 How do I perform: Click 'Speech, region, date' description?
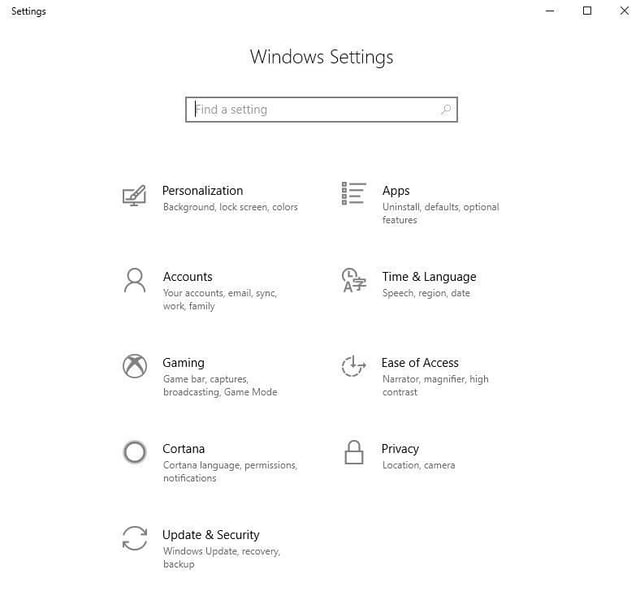coord(426,293)
